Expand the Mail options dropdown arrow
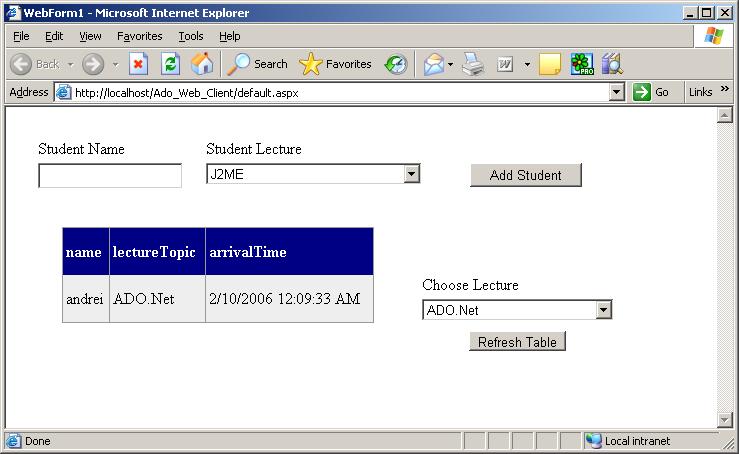739x454 pixels. (x=451, y=64)
